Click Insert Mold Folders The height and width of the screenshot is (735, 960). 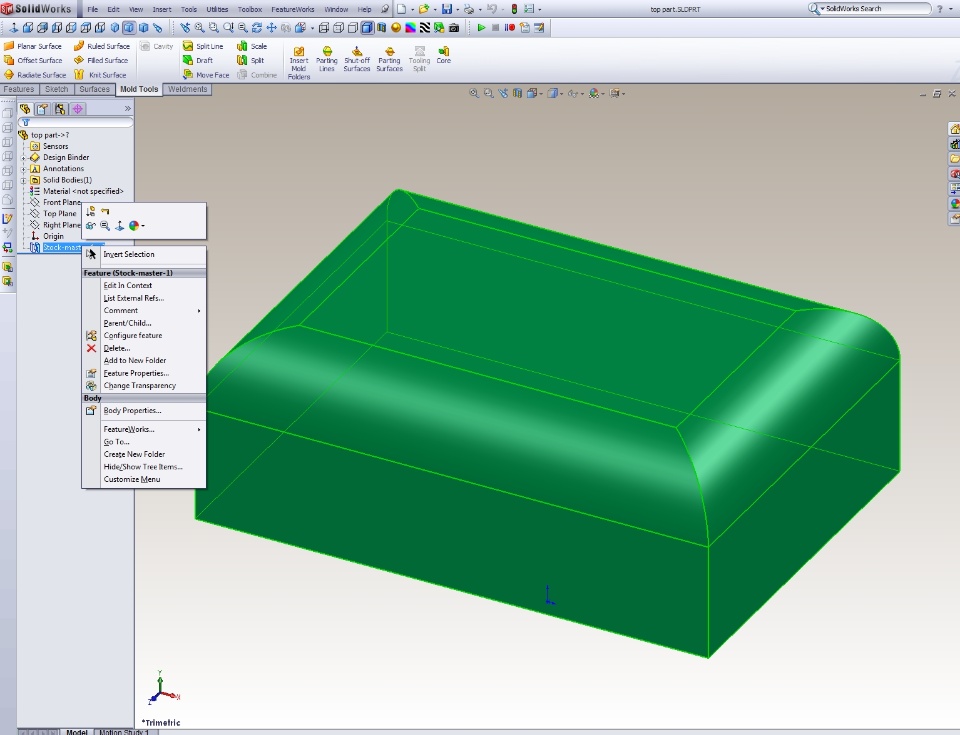299,62
